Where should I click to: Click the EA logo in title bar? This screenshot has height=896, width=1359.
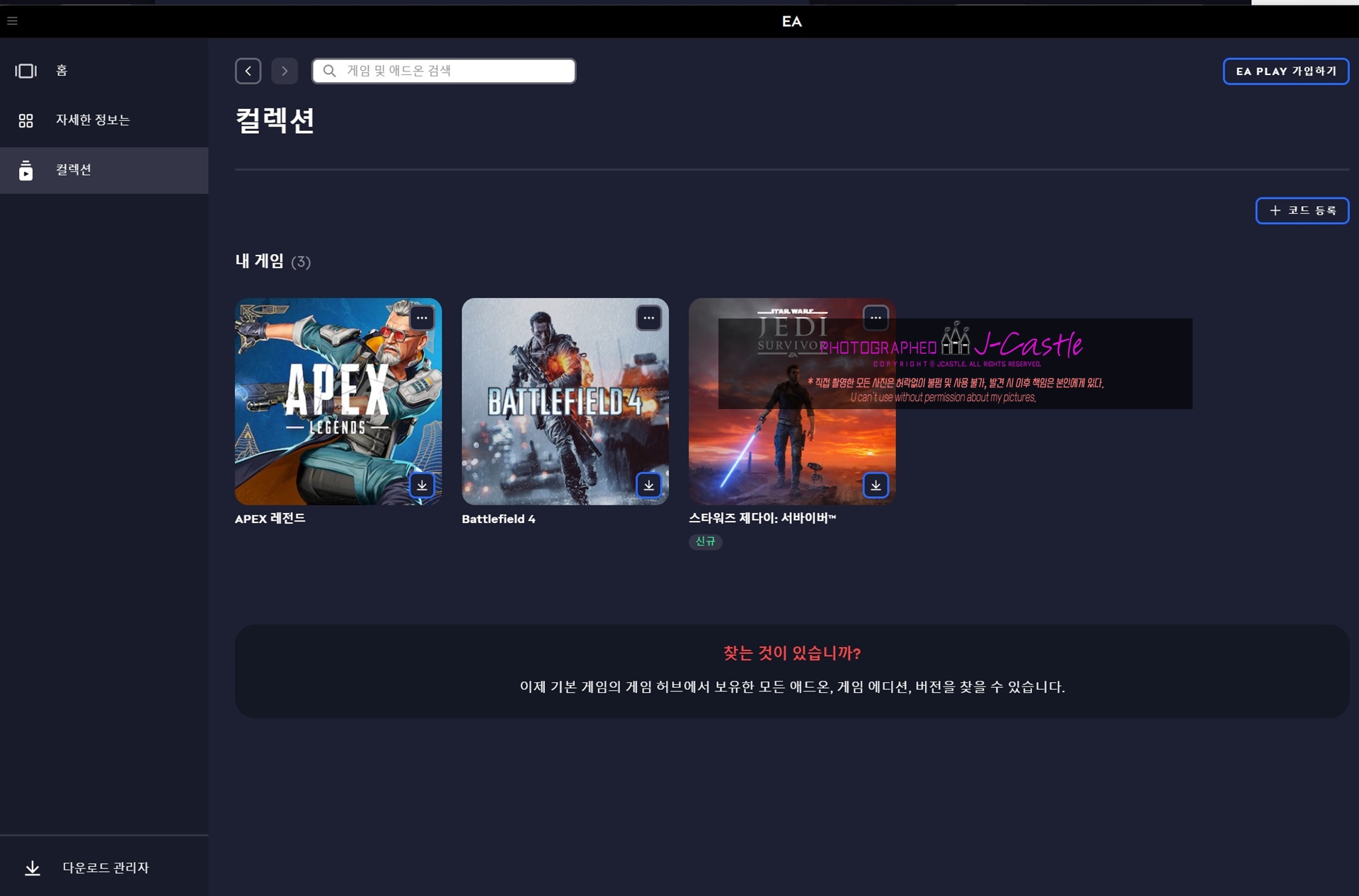pyautogui.click(x=792, y=21)
